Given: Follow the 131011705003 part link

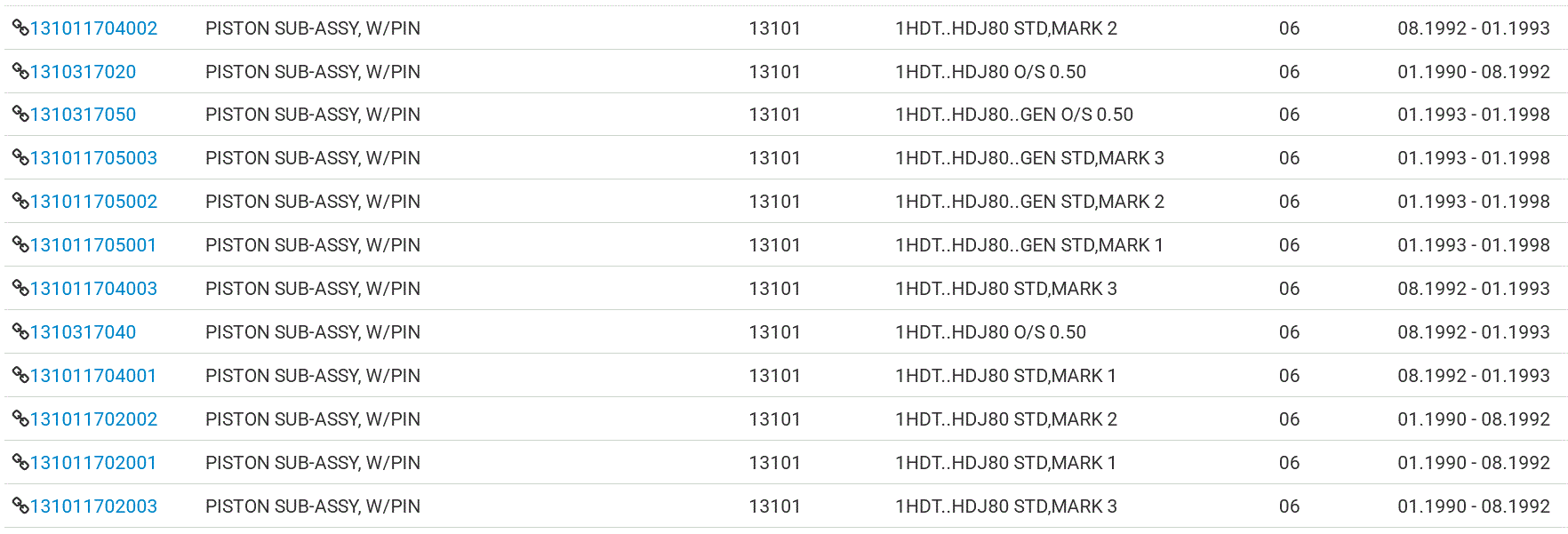Looking at the screenshot, I should coord(93,158).
